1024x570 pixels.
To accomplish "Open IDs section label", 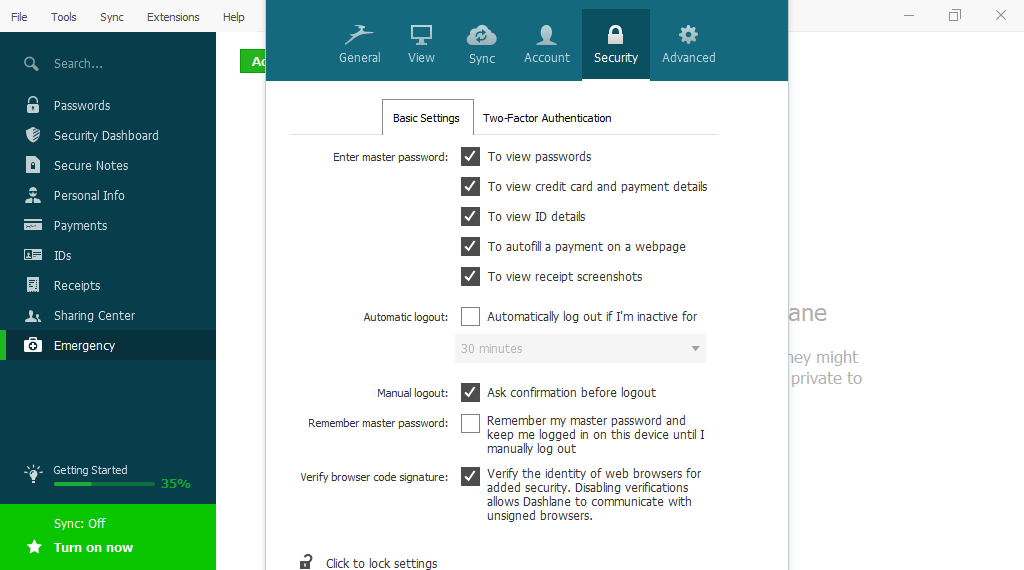I will tap(62, 255).
